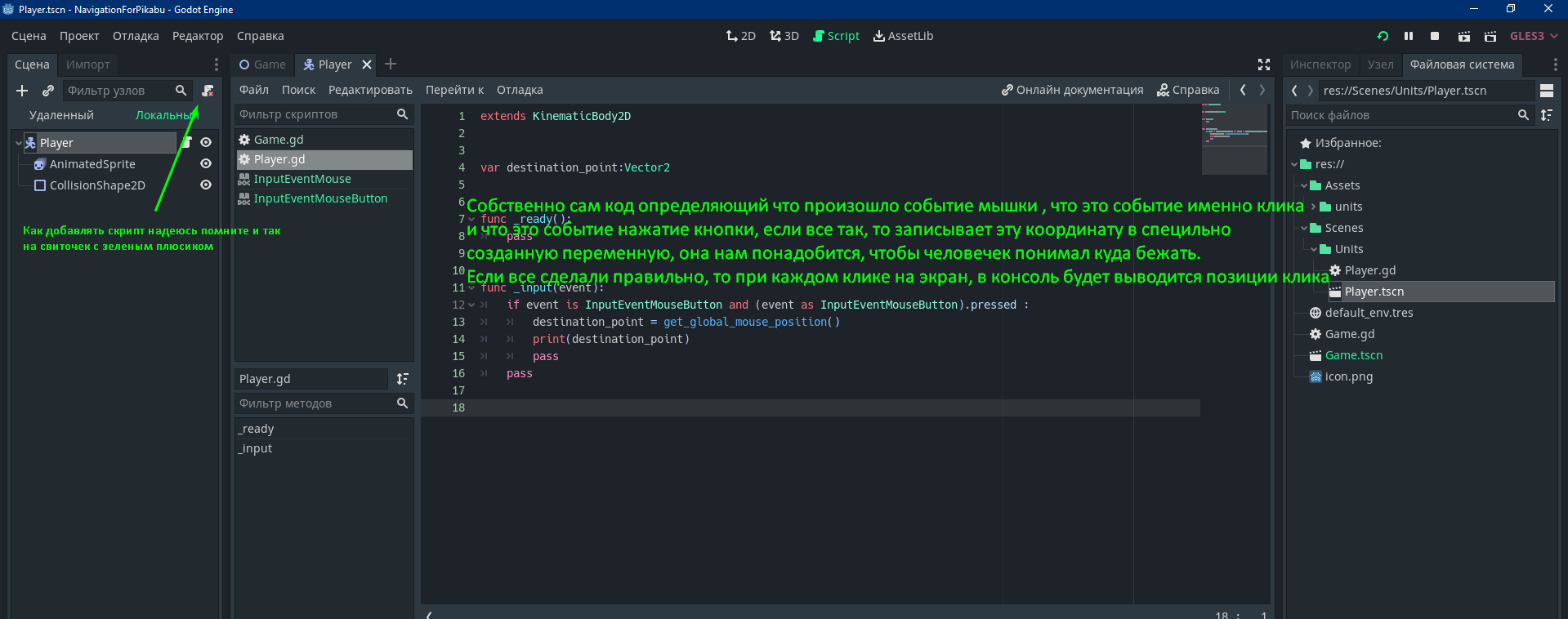Open the GLES3 renderer dropdown
Screen dimensions: 1568x619
(x=1534, y=36)
